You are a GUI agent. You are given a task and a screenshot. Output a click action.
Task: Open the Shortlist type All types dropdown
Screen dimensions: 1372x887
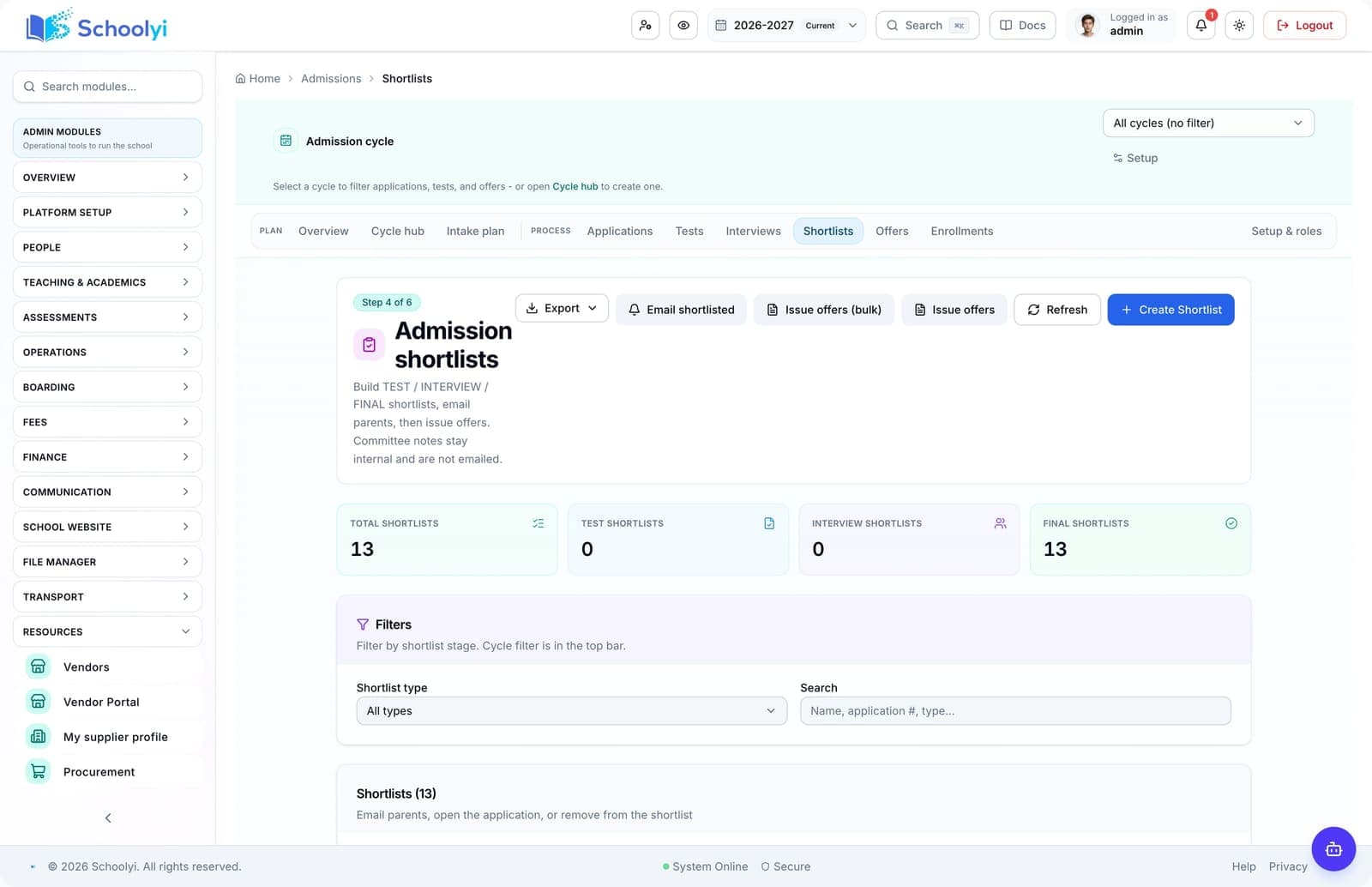click(x=571, y=710)
